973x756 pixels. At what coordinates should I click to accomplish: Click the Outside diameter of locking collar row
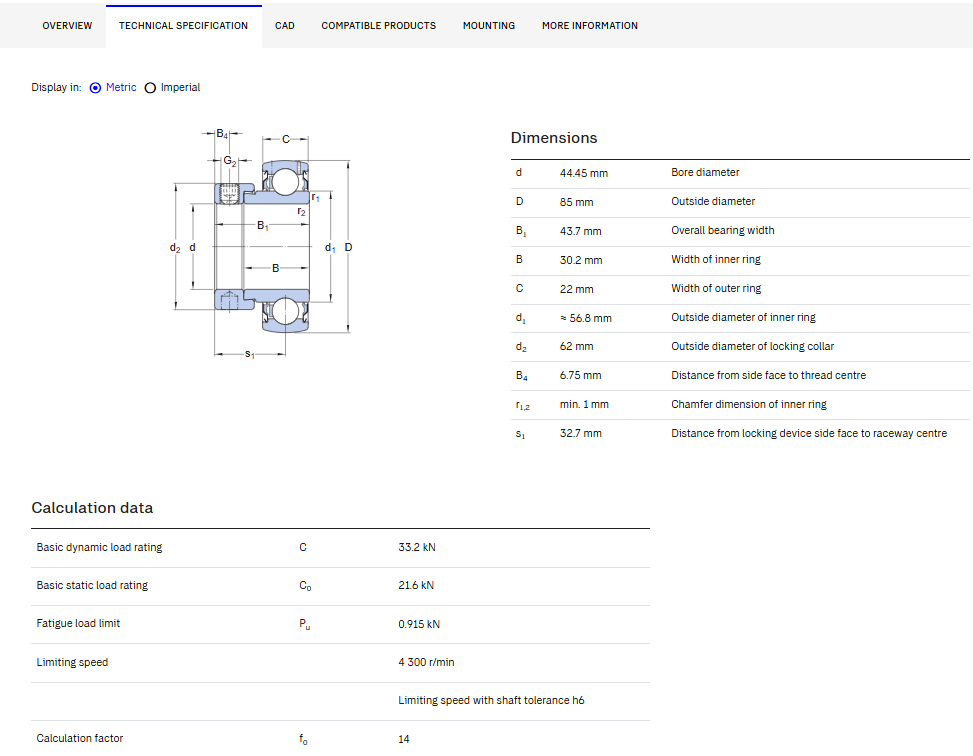740,347
